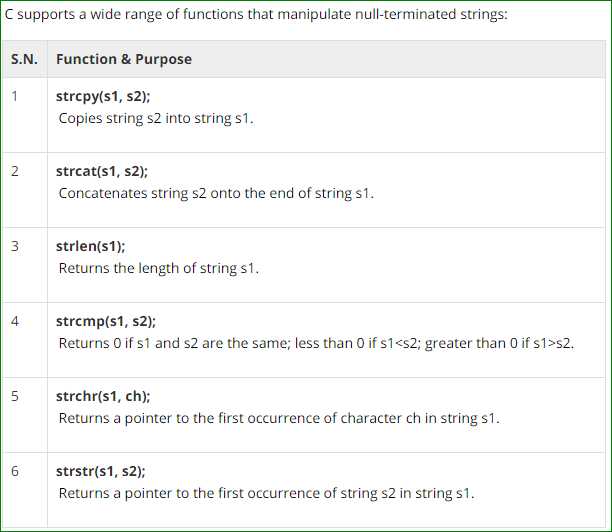
Task: Click serial number 1 in the table
Action: [15, 96]
